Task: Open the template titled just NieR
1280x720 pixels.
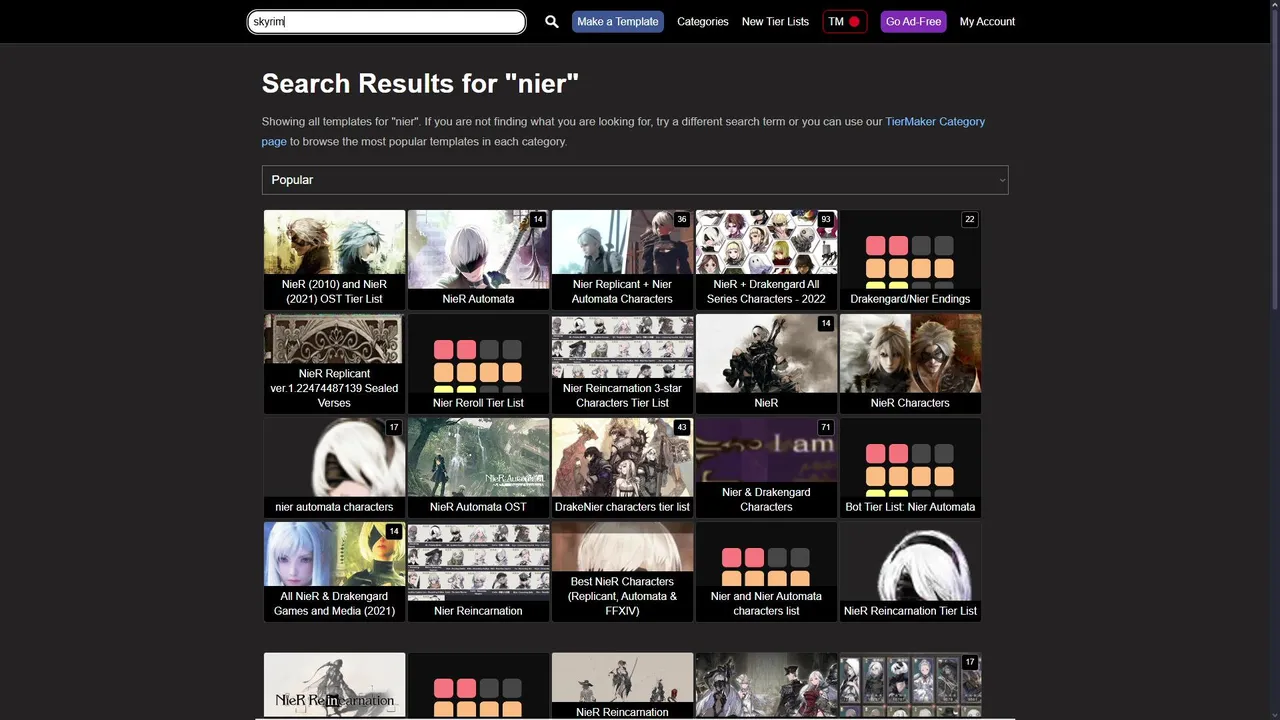Action: click(767, 363)
